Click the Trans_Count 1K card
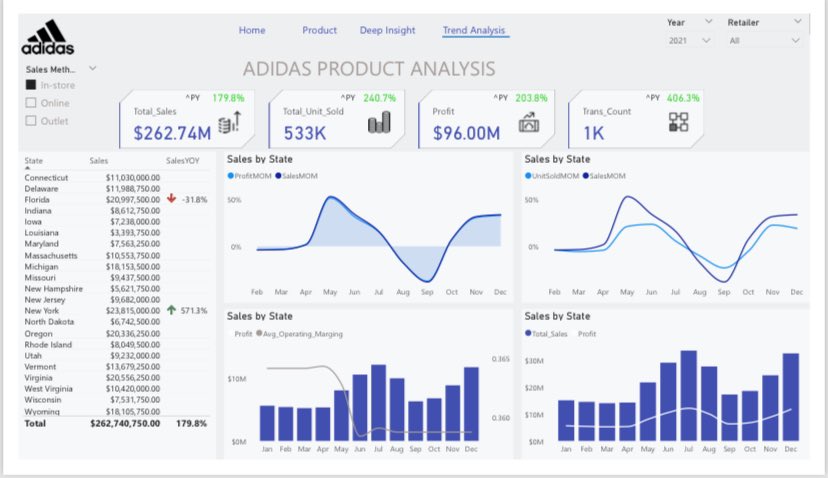Image resolution: width=828 pixels, height=478 pixels. pyautogui.click(x=636, y=120)
